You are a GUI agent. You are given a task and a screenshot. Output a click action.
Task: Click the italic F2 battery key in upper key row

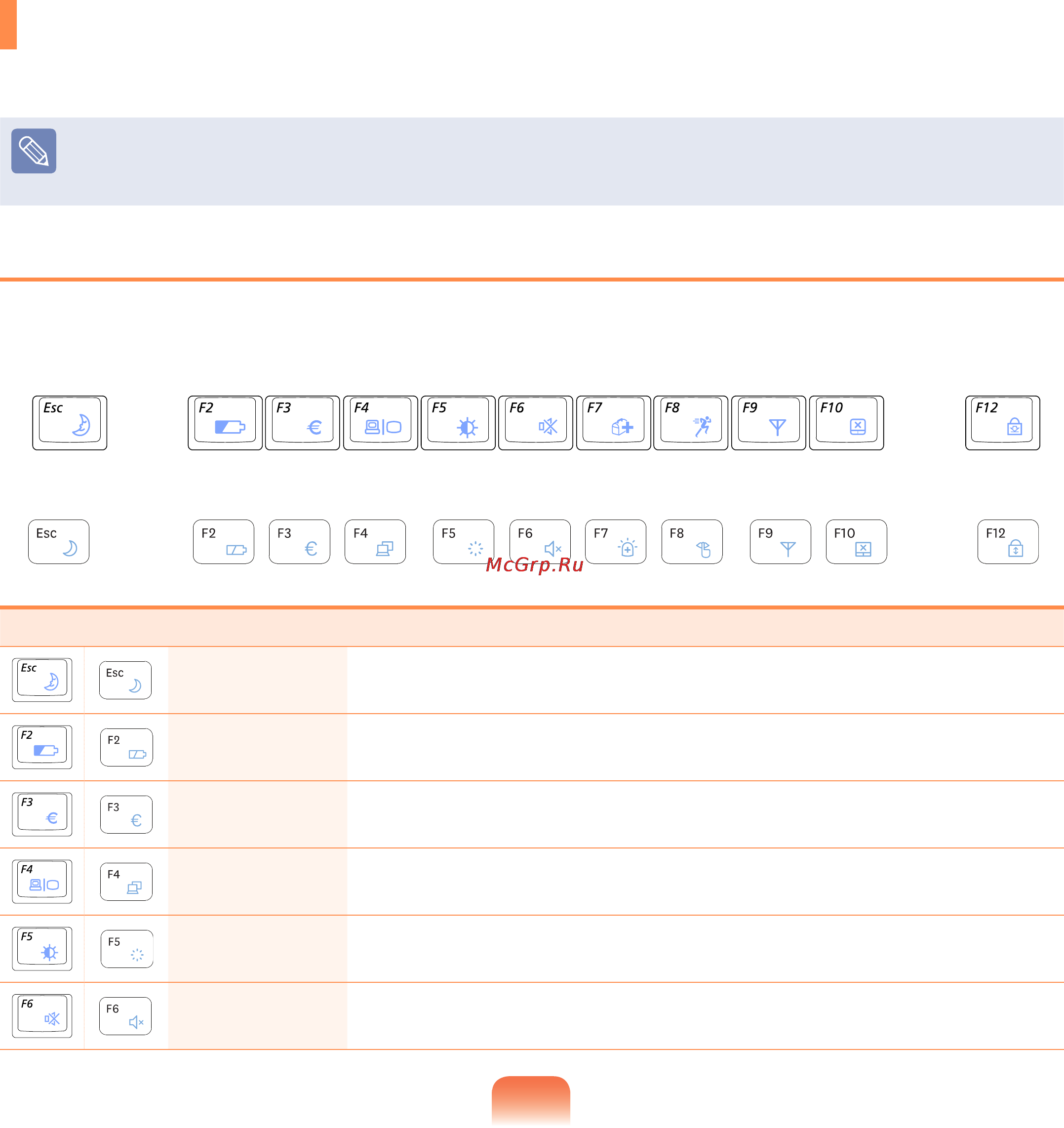click(x=225, y=423)
